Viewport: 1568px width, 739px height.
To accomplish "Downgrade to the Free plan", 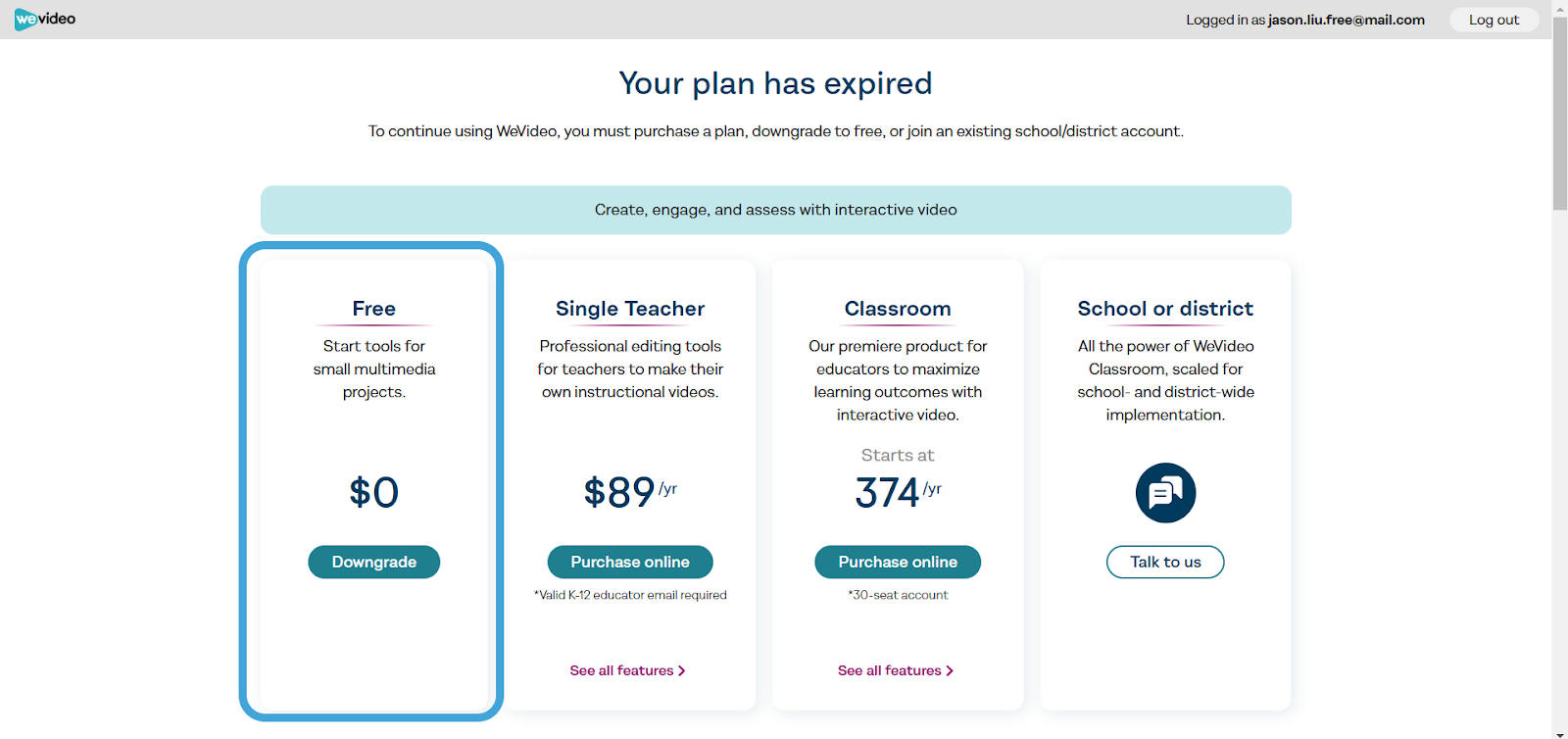I will point(373,563).
